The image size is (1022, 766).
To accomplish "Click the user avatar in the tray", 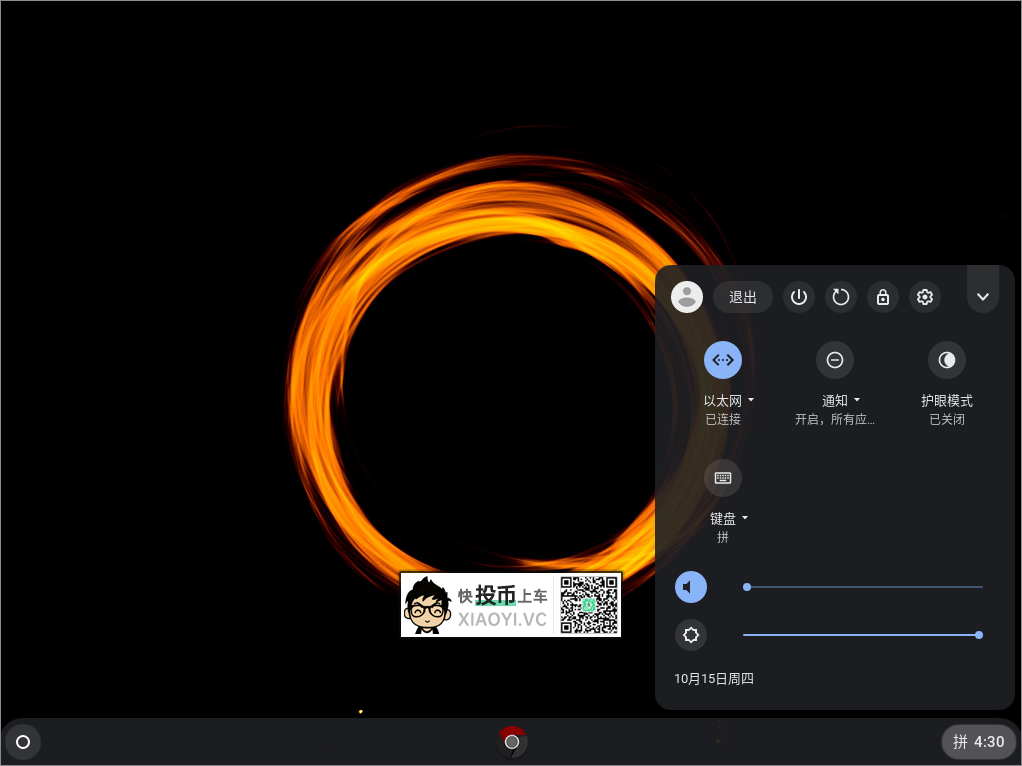I will 687,297.
